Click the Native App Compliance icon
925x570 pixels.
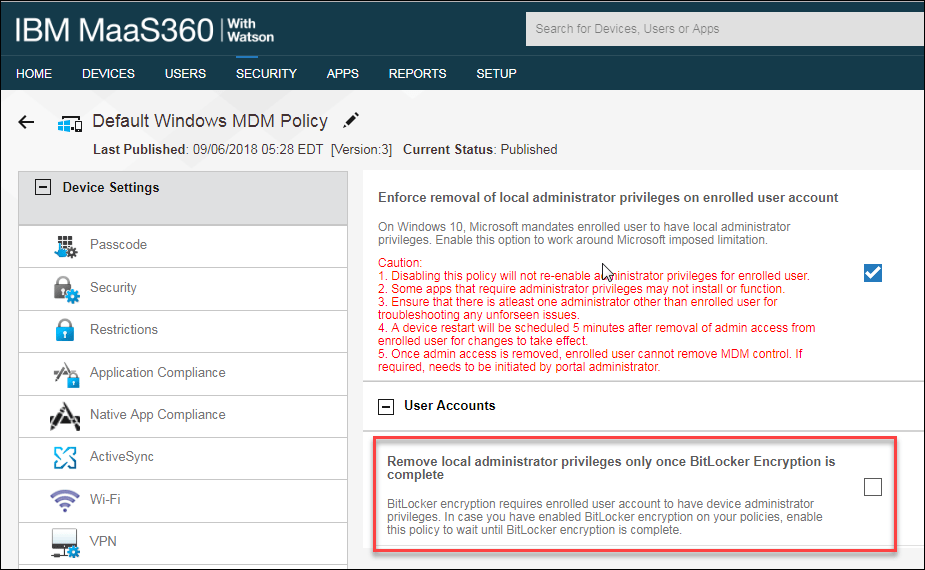coord(65,416)
